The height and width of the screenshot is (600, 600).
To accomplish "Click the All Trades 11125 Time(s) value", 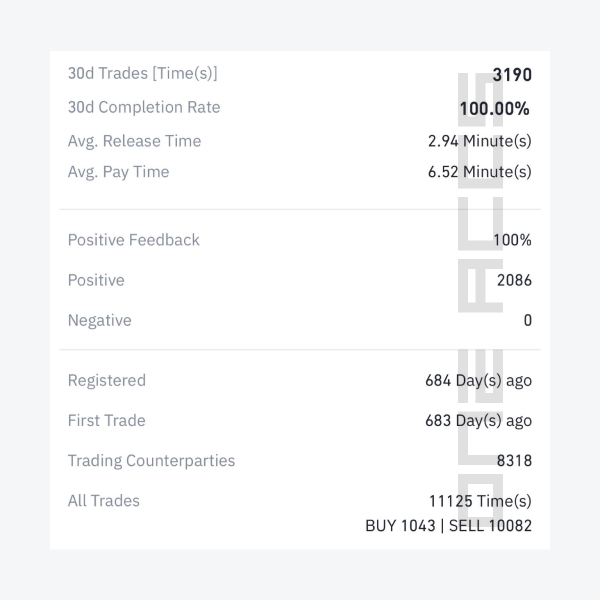I will pyautogui.click(x=480, y=501).
